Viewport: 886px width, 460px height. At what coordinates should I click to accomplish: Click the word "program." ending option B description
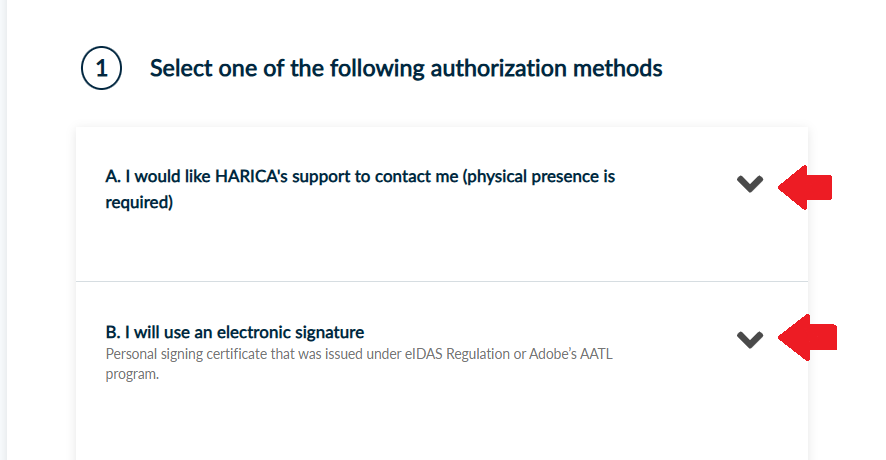(132, 376)
